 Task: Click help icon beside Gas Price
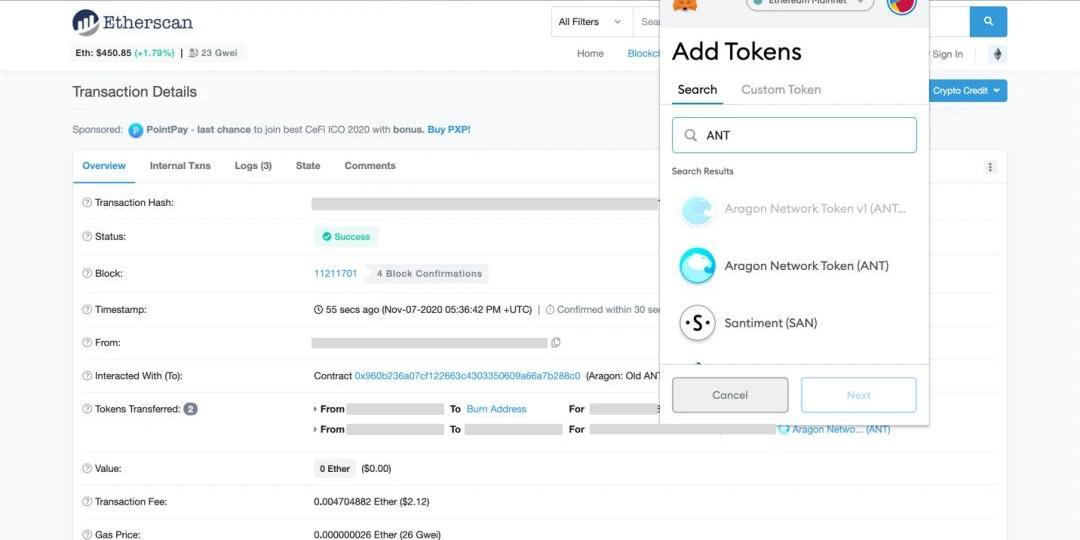tap(87, 535)
